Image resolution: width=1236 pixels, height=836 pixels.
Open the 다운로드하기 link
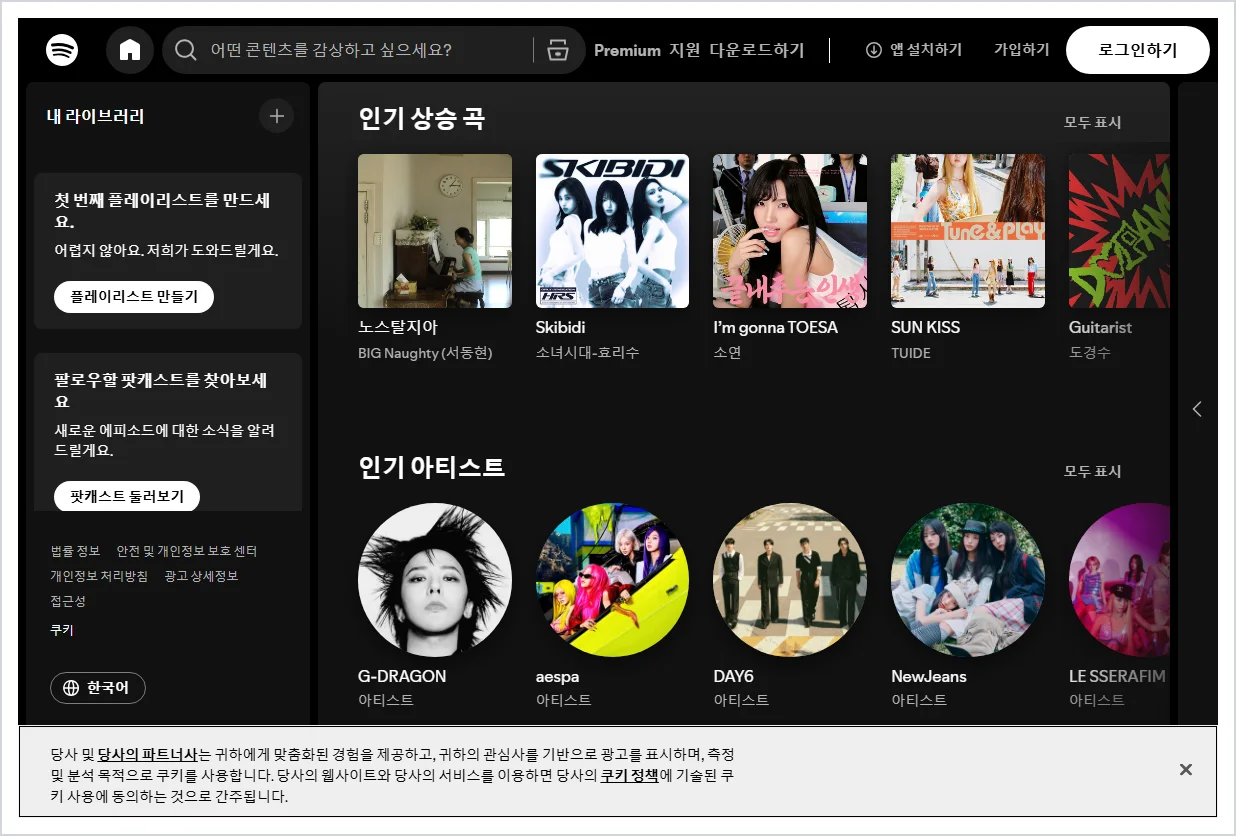click(757, 50)
